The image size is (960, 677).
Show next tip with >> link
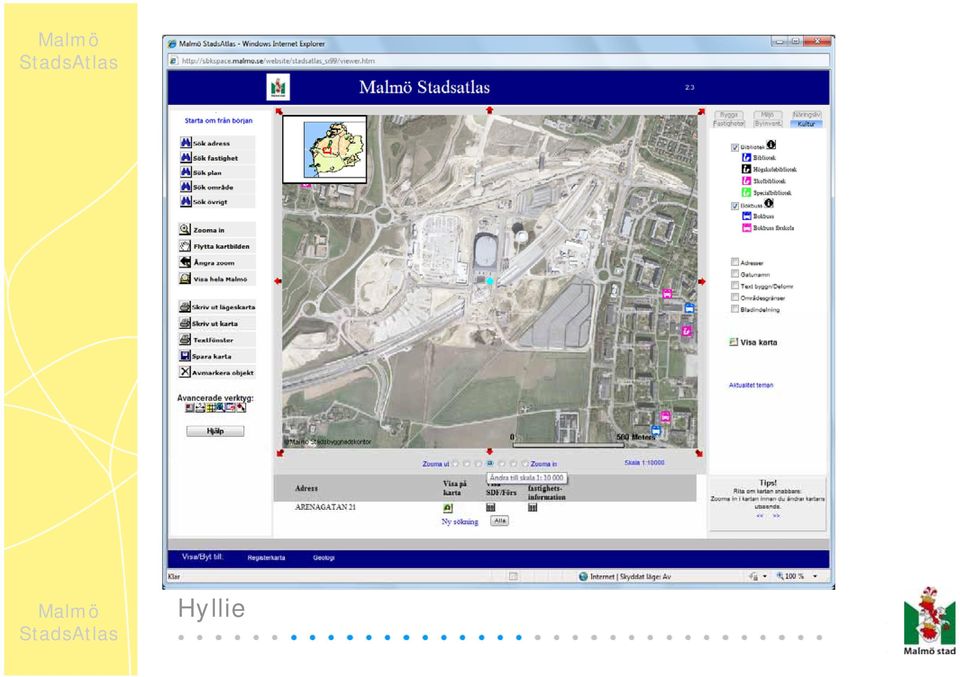776,516
